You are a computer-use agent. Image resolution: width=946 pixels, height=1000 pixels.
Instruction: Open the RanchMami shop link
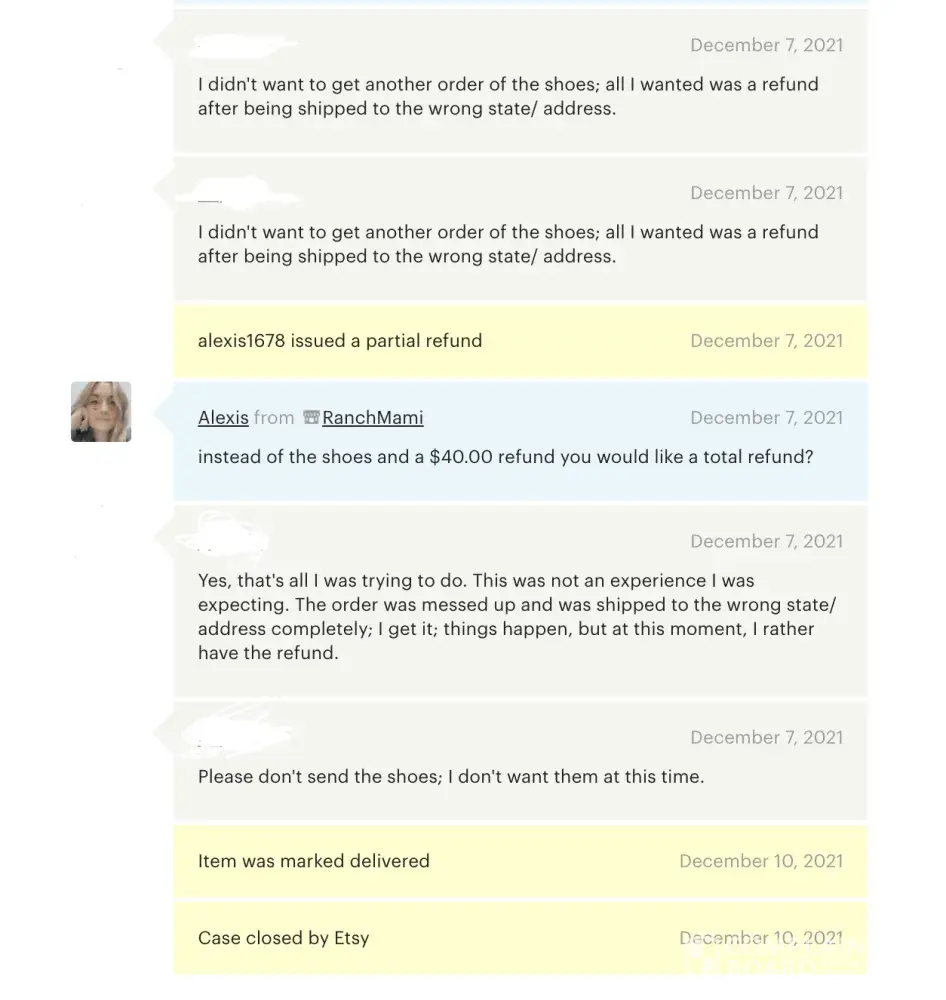tap(372, 418)
